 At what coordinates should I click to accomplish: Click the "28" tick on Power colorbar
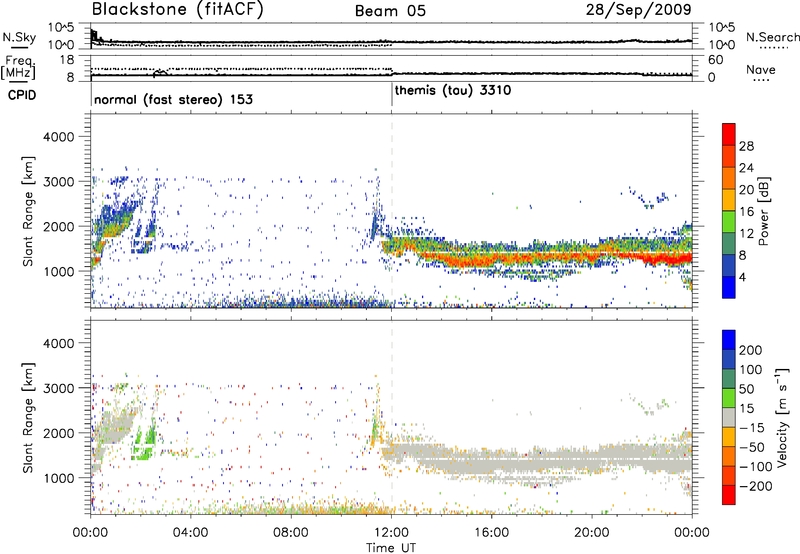coord(746,146)
